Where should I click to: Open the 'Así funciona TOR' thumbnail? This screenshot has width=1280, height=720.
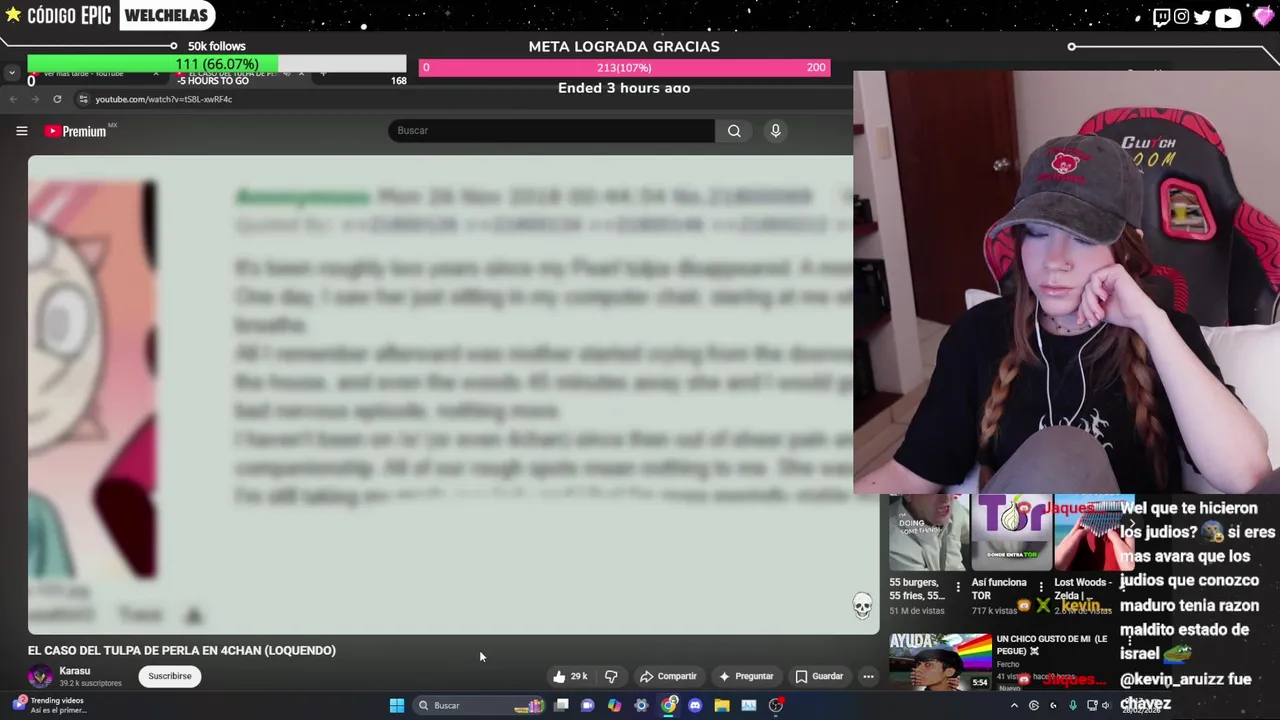pyautogui.click(x=1011, y=533)
